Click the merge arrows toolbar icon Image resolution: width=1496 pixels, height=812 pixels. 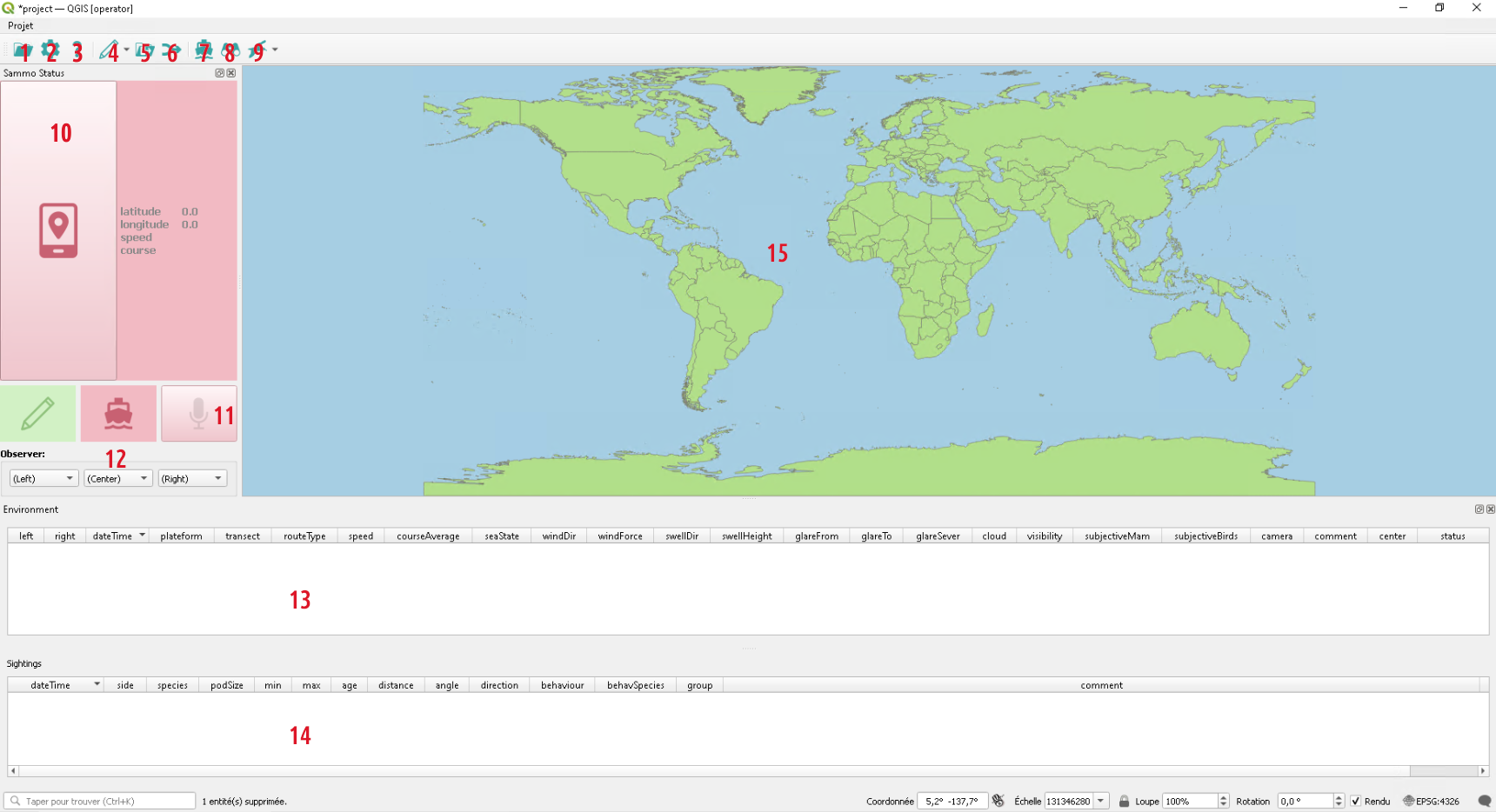coord(170,50)
